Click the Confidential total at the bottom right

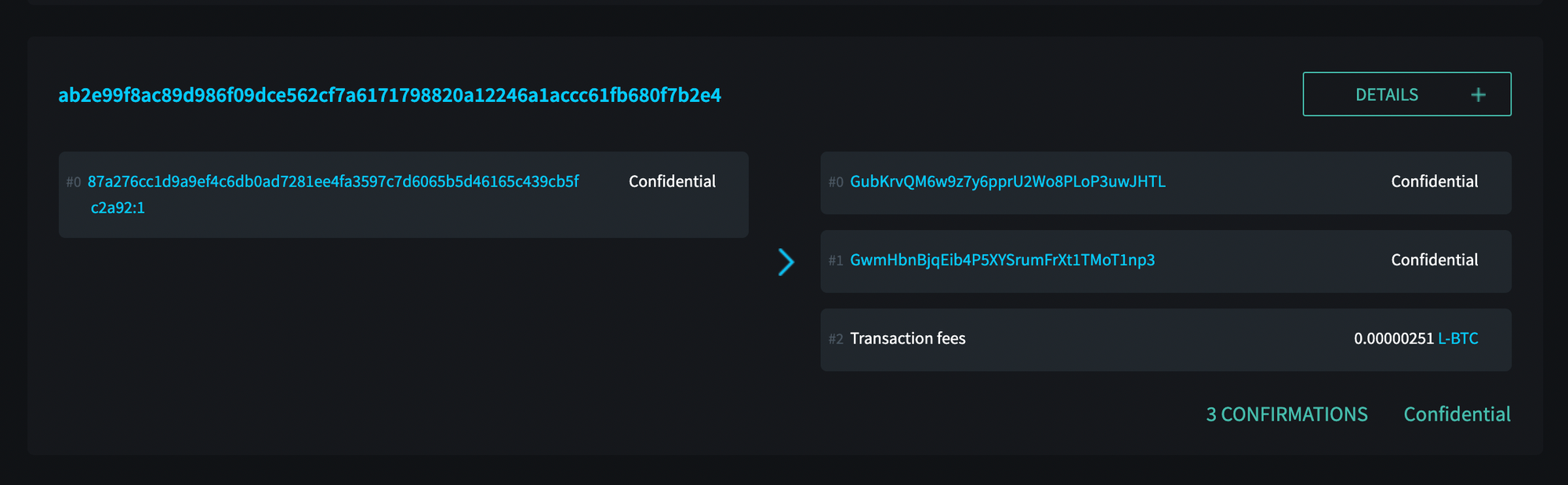[x=1456, y=414]
